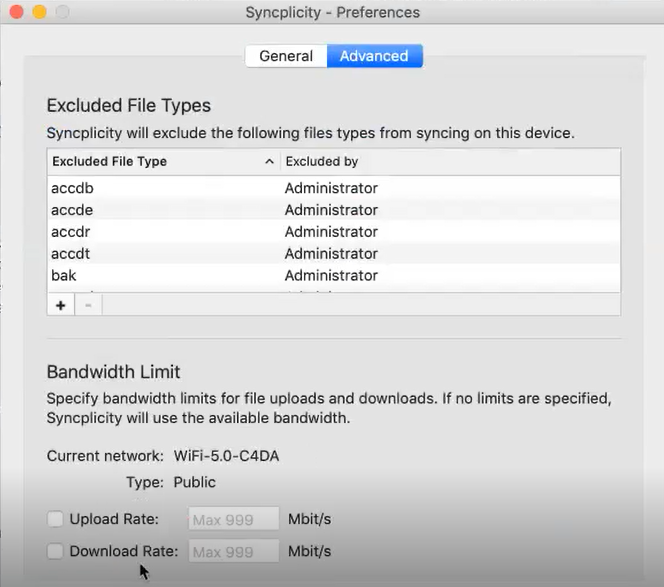This screenshot has height=587, width=664.
Task: Click the Excluded by column header
Action: pos(322,161)
